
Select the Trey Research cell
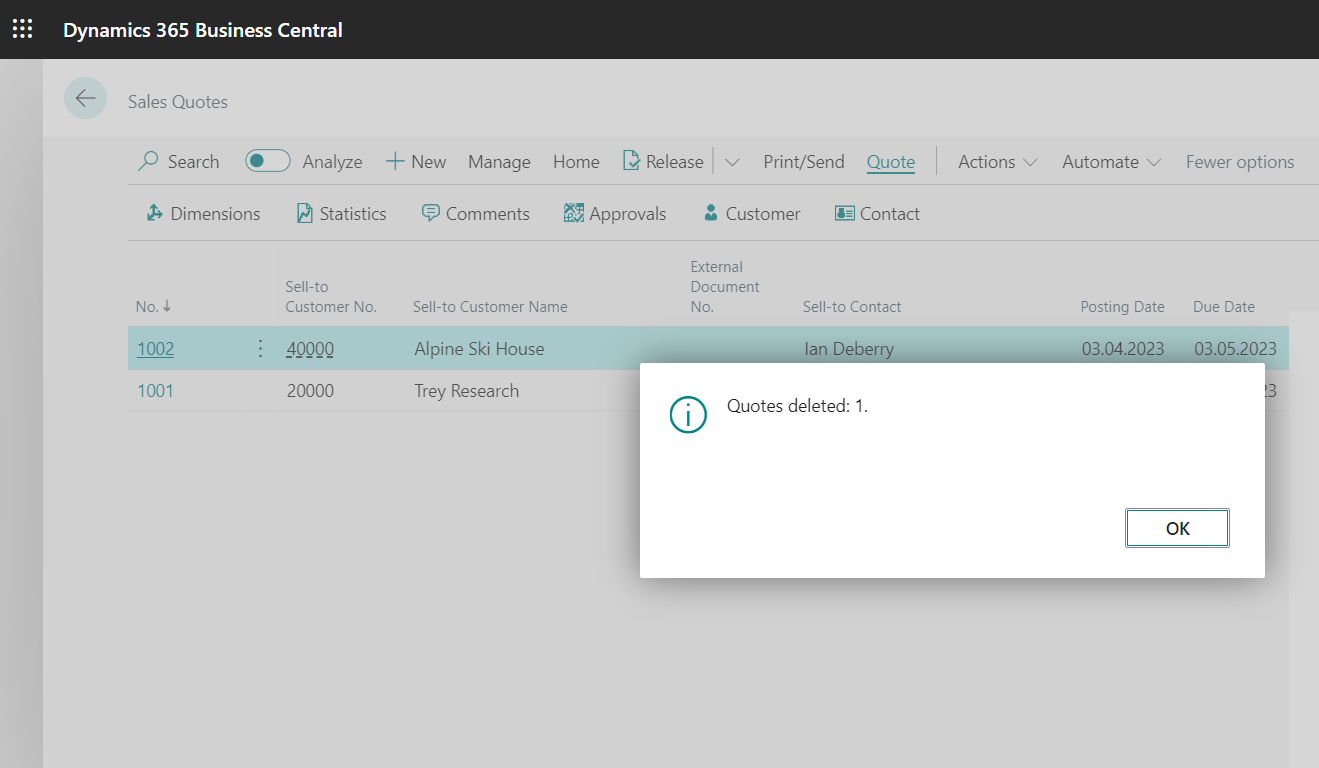[x=467, y=391]
